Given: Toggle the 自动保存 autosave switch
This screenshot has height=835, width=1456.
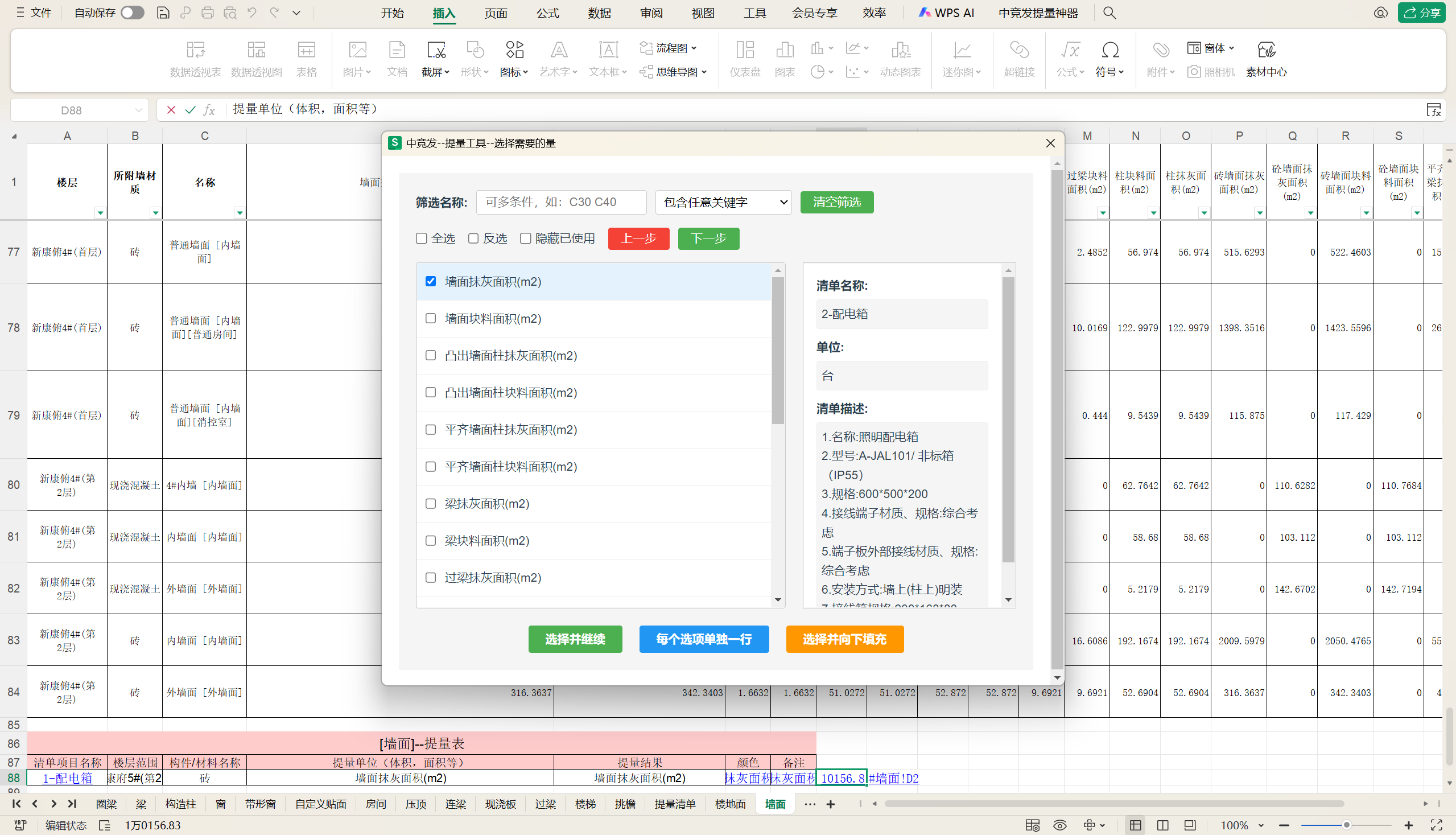Looking at the screenshot, I should coord(132,13).
